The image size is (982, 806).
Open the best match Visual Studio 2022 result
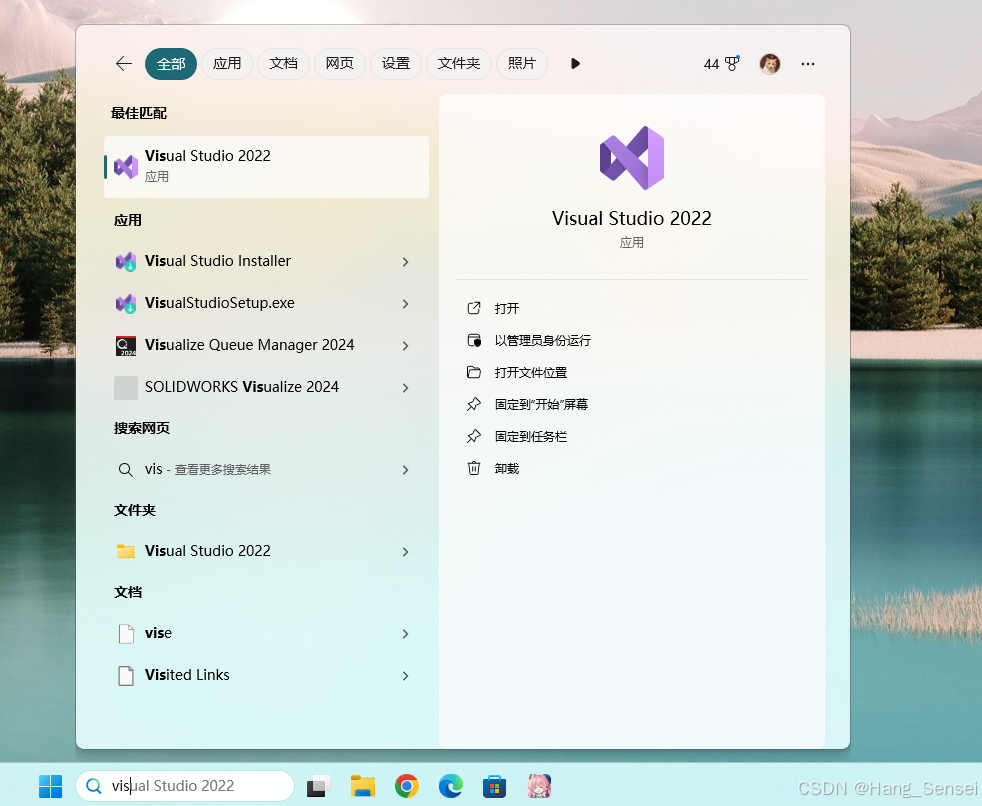(266, 167)
